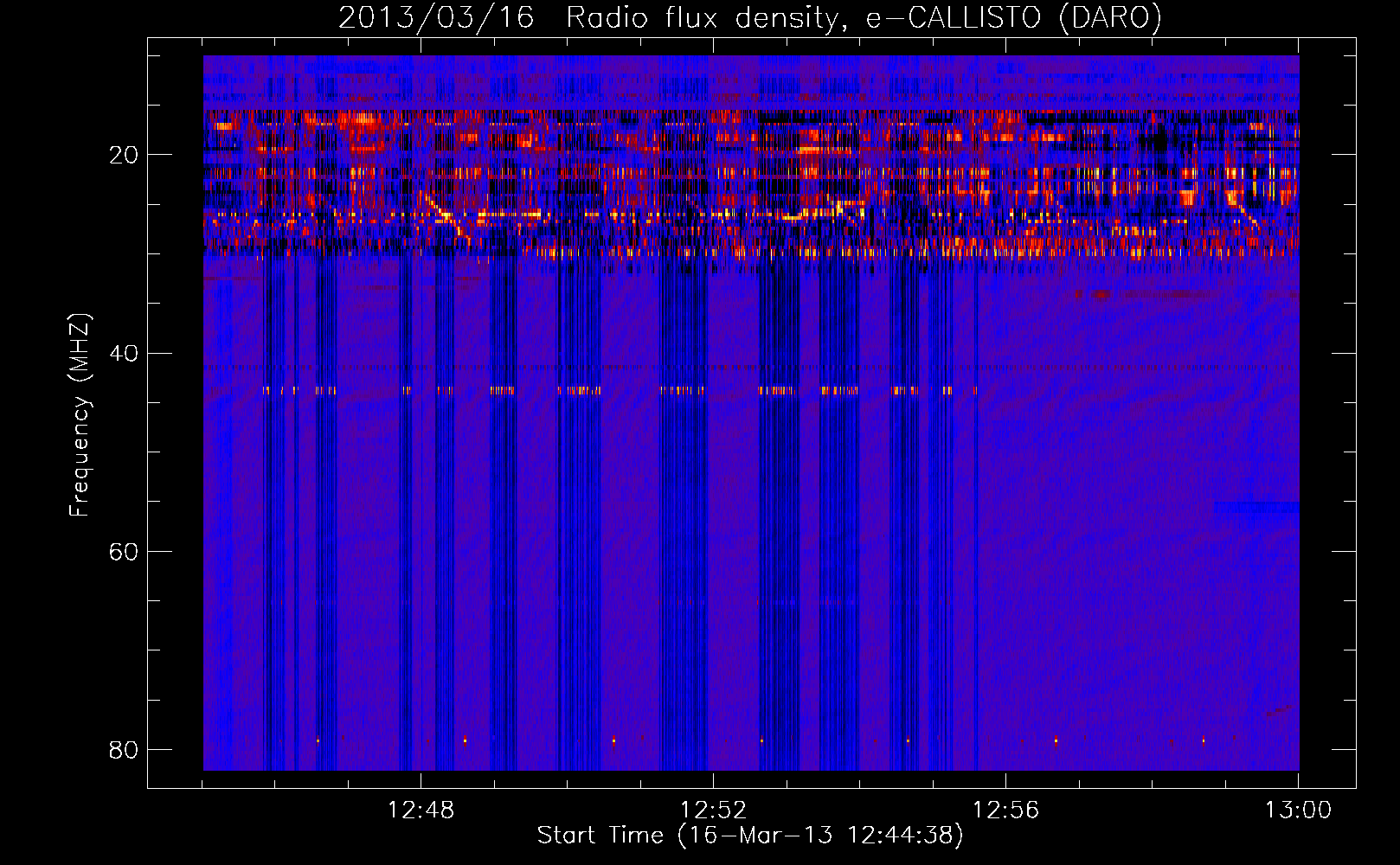Click the 13:00 time axis label
1400x865 pixels.
coord(1298,811)
